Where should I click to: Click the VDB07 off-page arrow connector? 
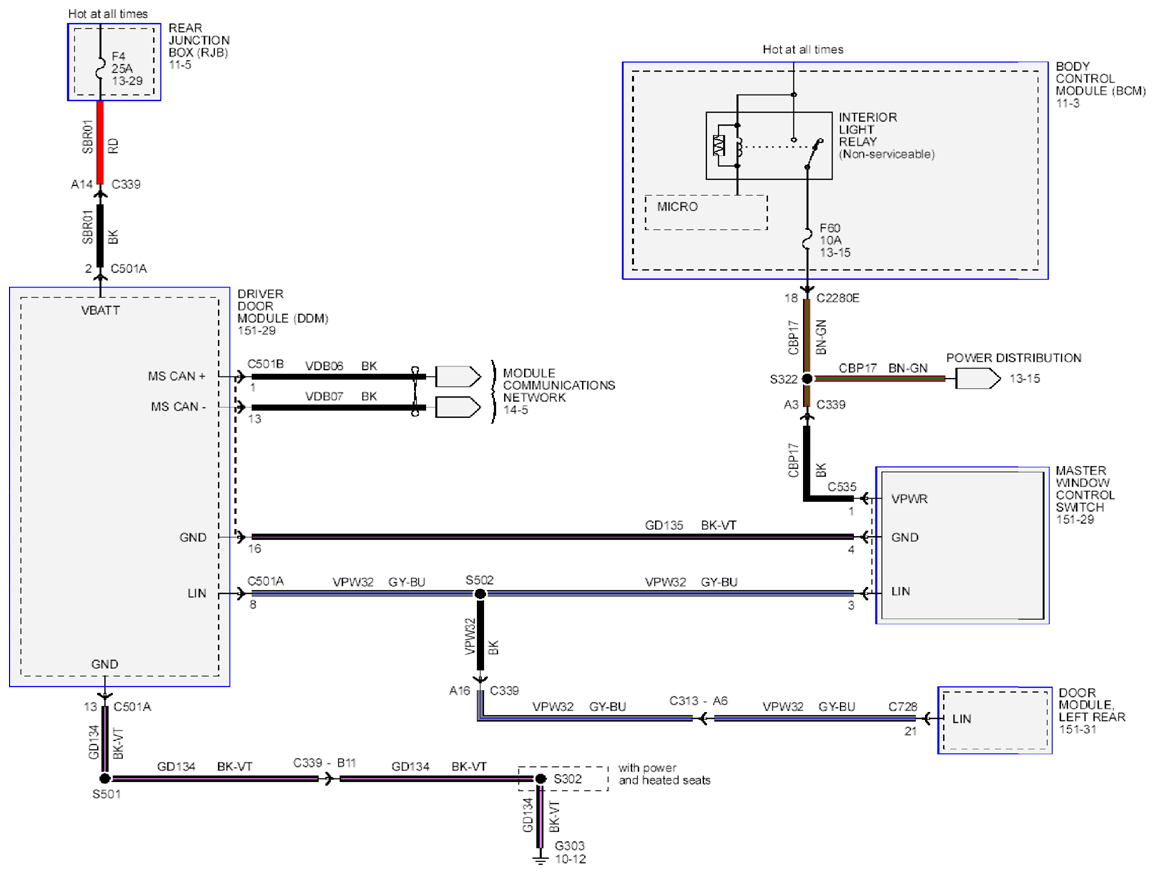point(457,407)
